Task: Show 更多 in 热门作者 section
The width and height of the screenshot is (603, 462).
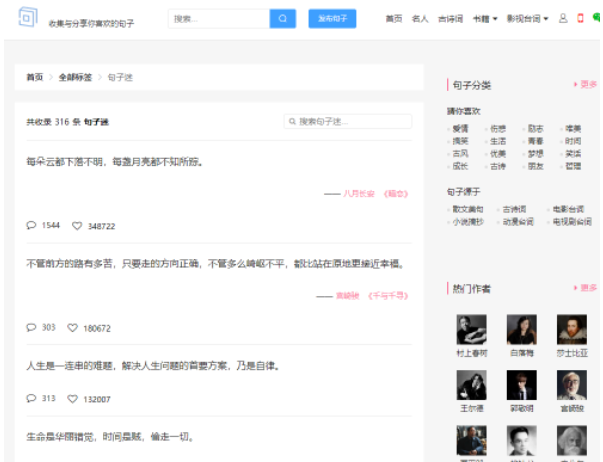Action: (585, 288)
